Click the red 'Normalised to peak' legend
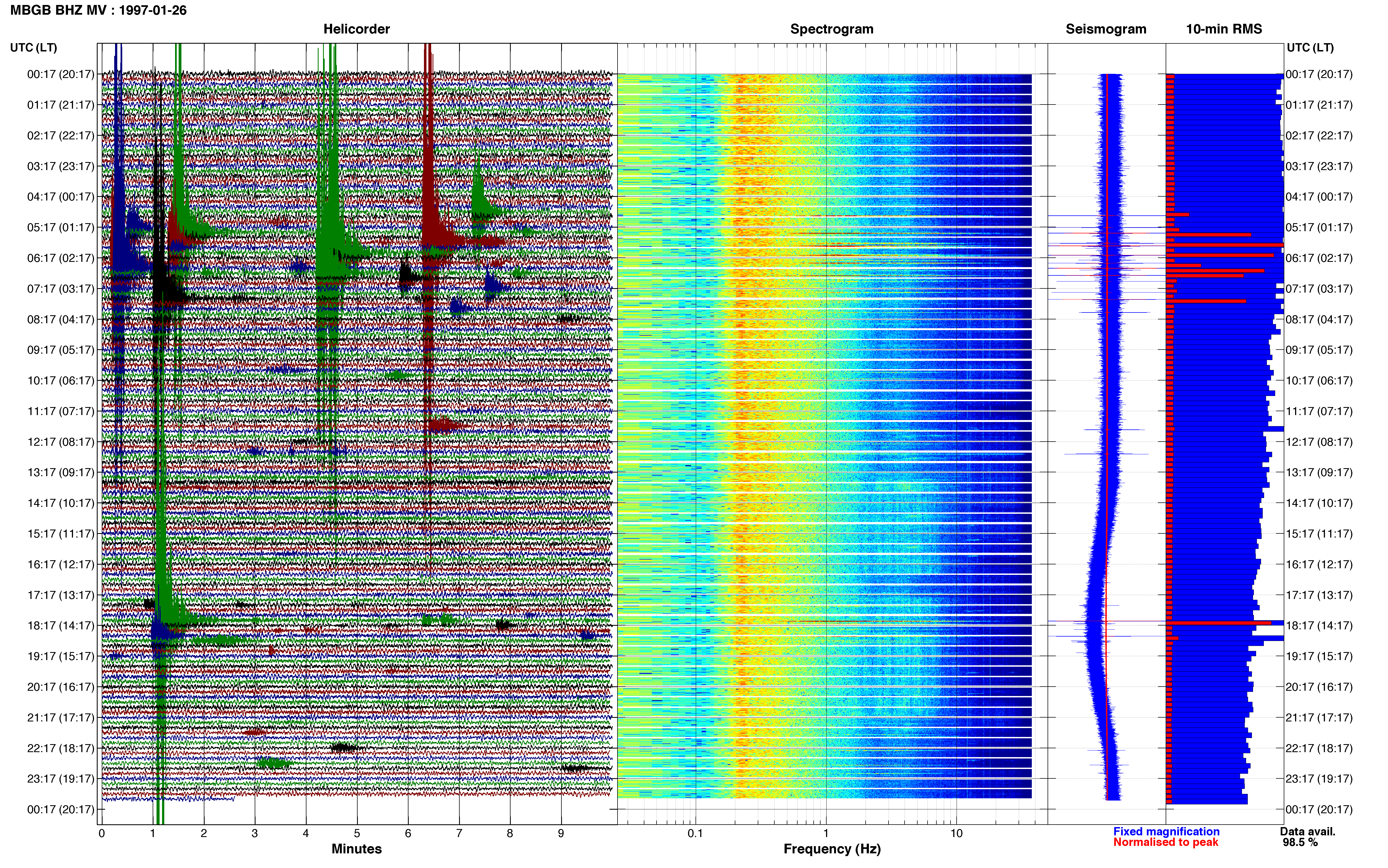 tap(1166, 842)
